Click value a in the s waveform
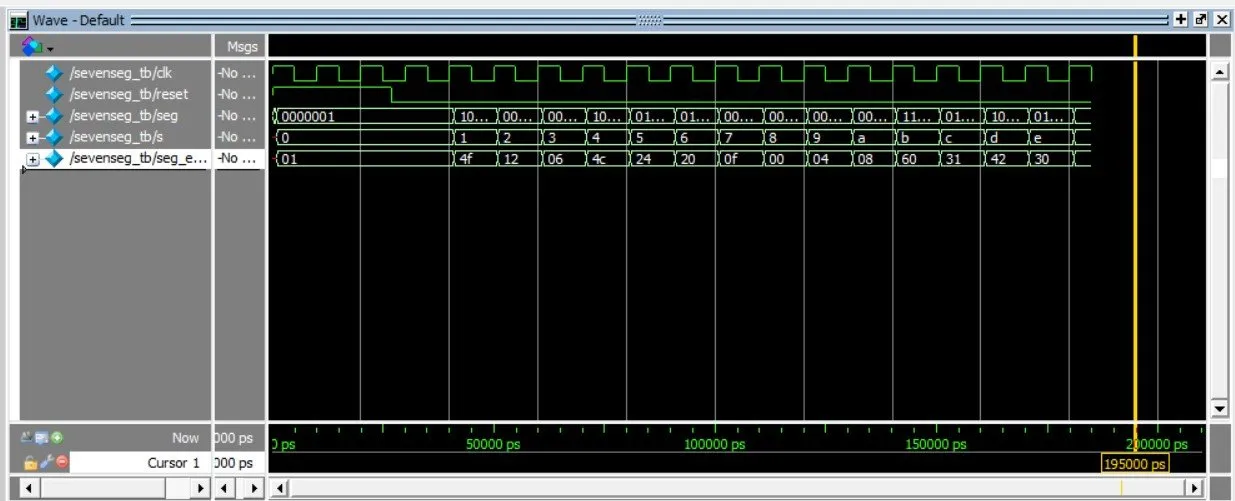 click(x=861, y=138)
